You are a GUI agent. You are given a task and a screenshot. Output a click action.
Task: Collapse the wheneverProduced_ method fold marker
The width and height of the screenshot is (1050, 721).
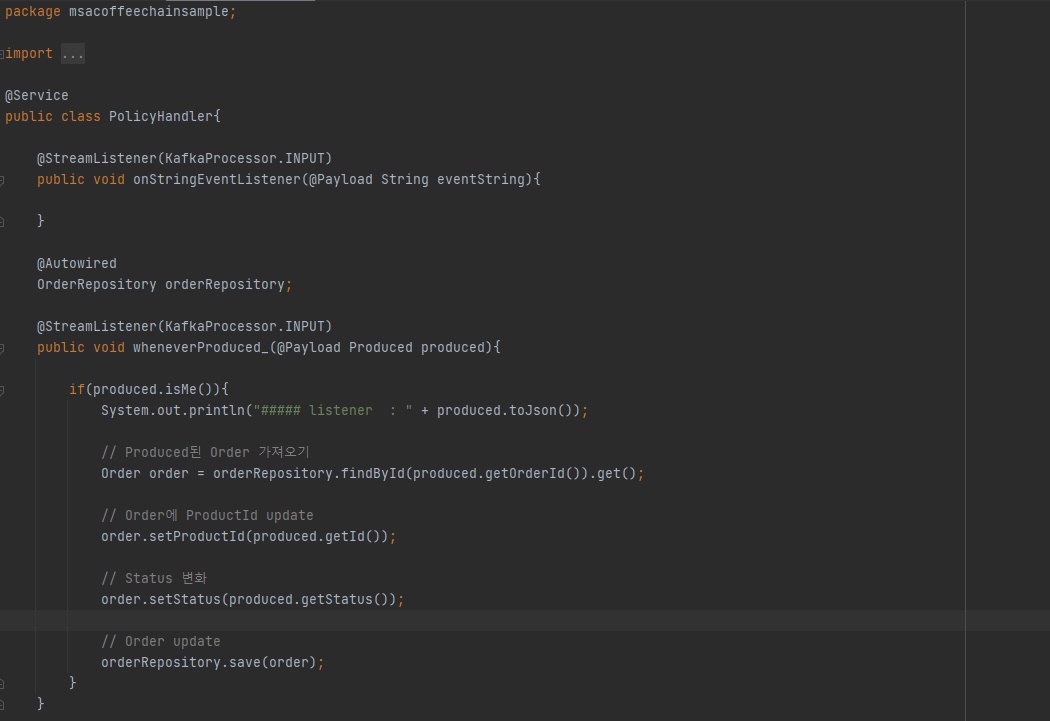[x=2, y=348]
